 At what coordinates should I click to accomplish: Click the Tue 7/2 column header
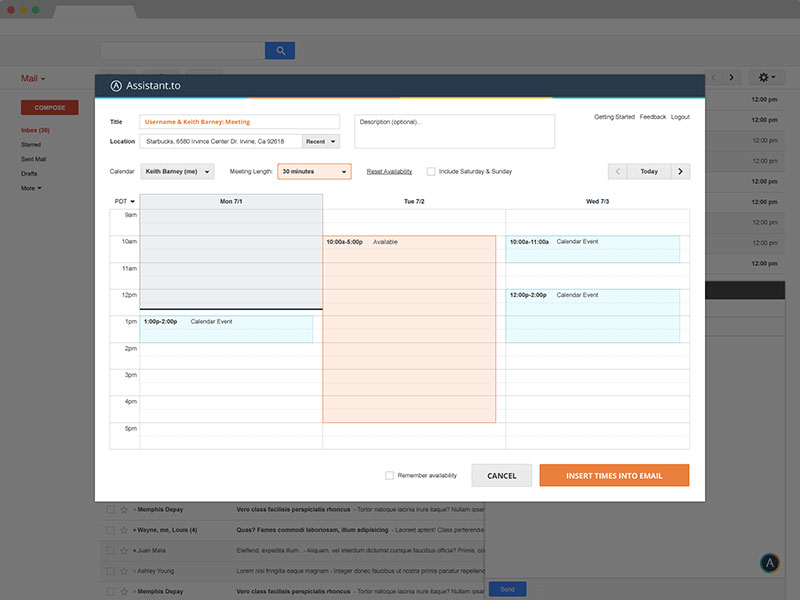coord(414,202)
